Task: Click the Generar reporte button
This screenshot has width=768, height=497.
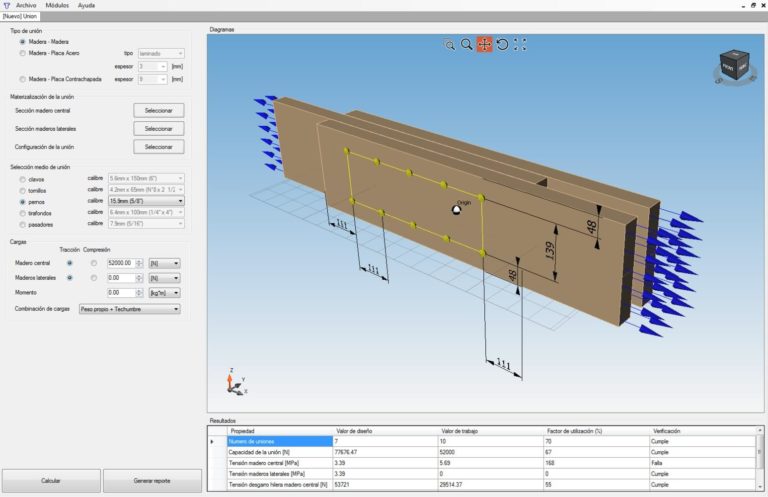Action: pyautogui.click(x=152, y=481)
